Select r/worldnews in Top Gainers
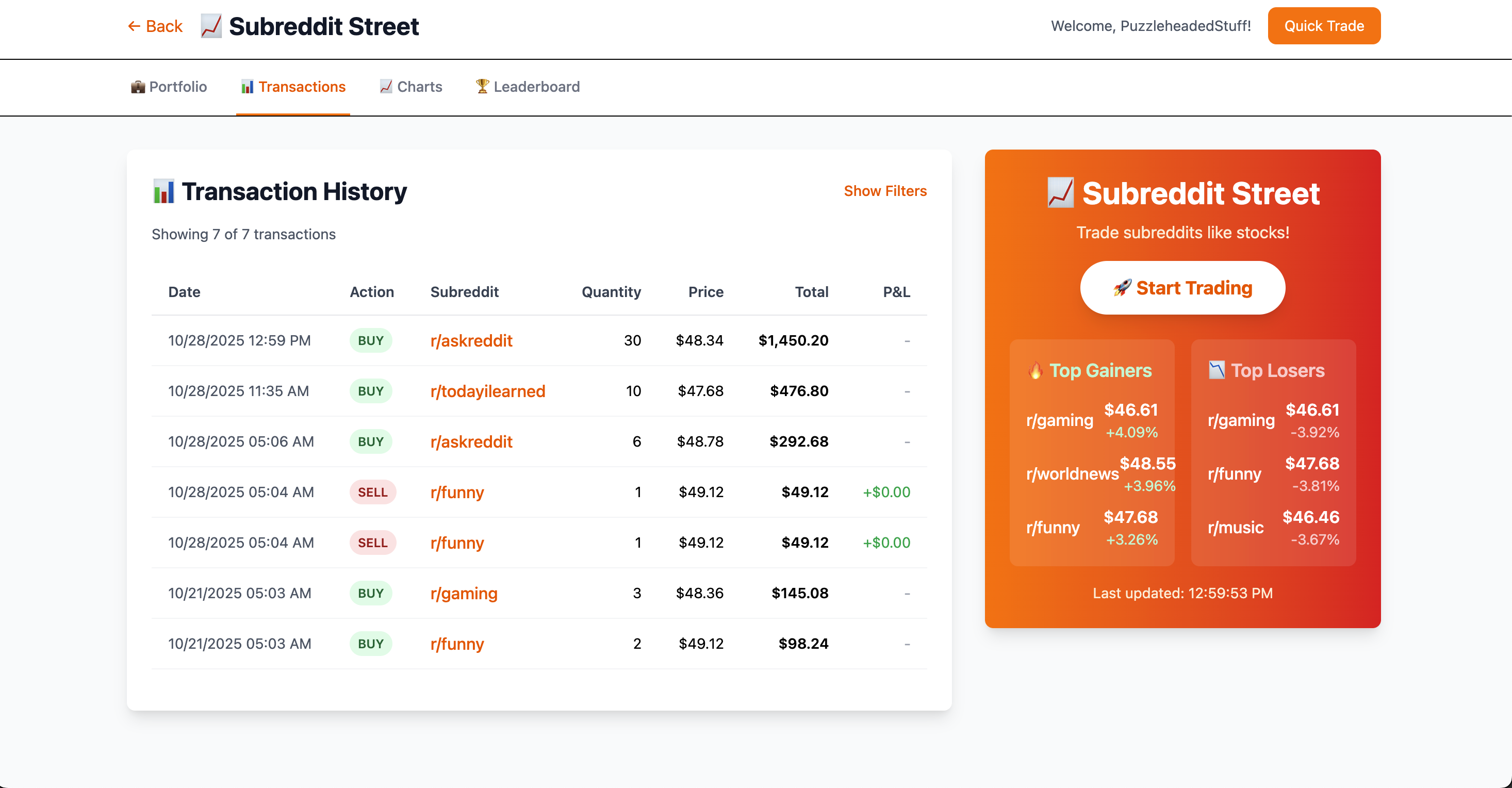The height and width of the screenshot is (788, 1512). coord(1072,474)
